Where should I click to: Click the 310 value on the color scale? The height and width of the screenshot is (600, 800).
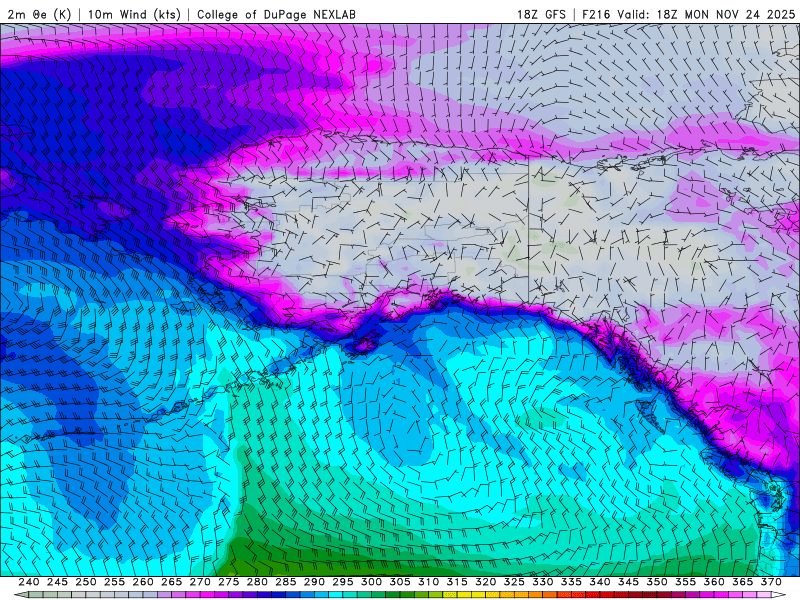[429, 582]
